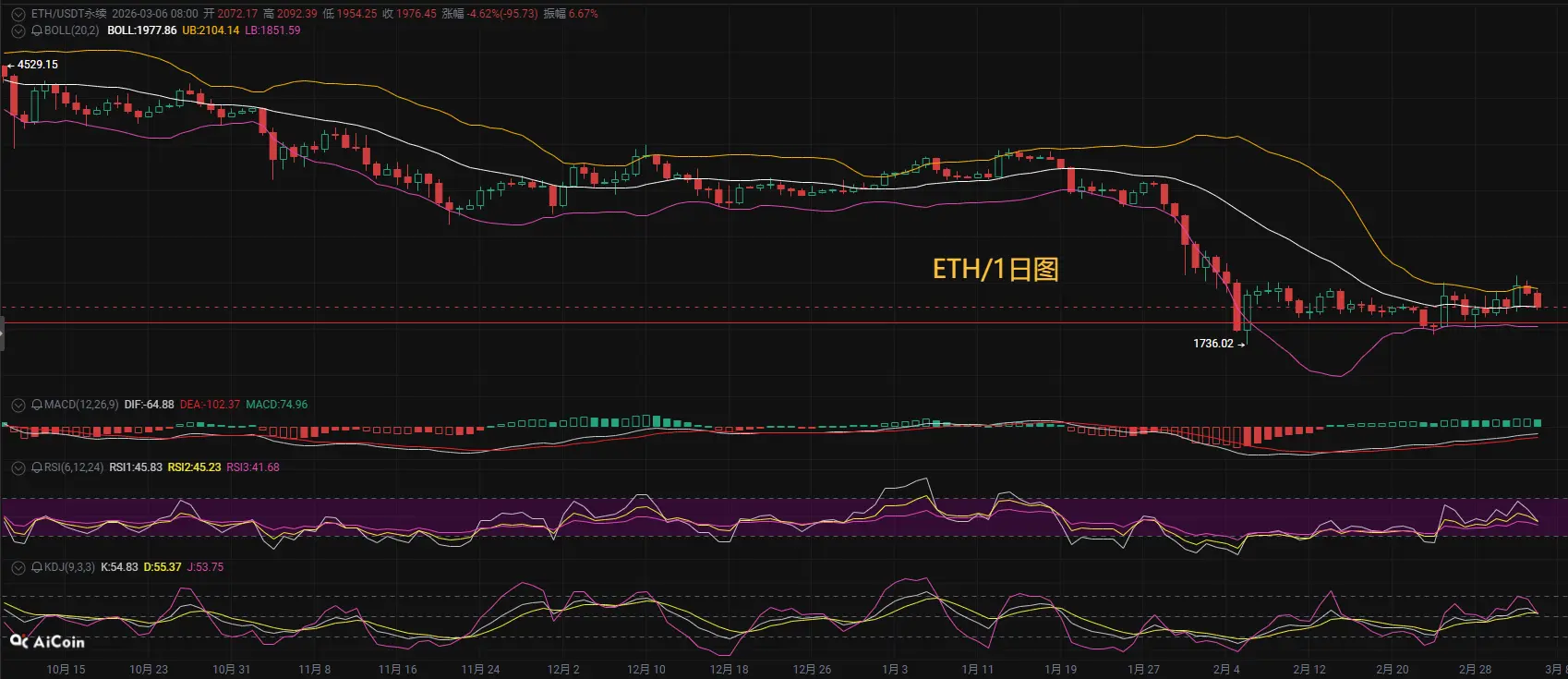Click the alert bell beside RSI(6,12,24)

point(37,467)
